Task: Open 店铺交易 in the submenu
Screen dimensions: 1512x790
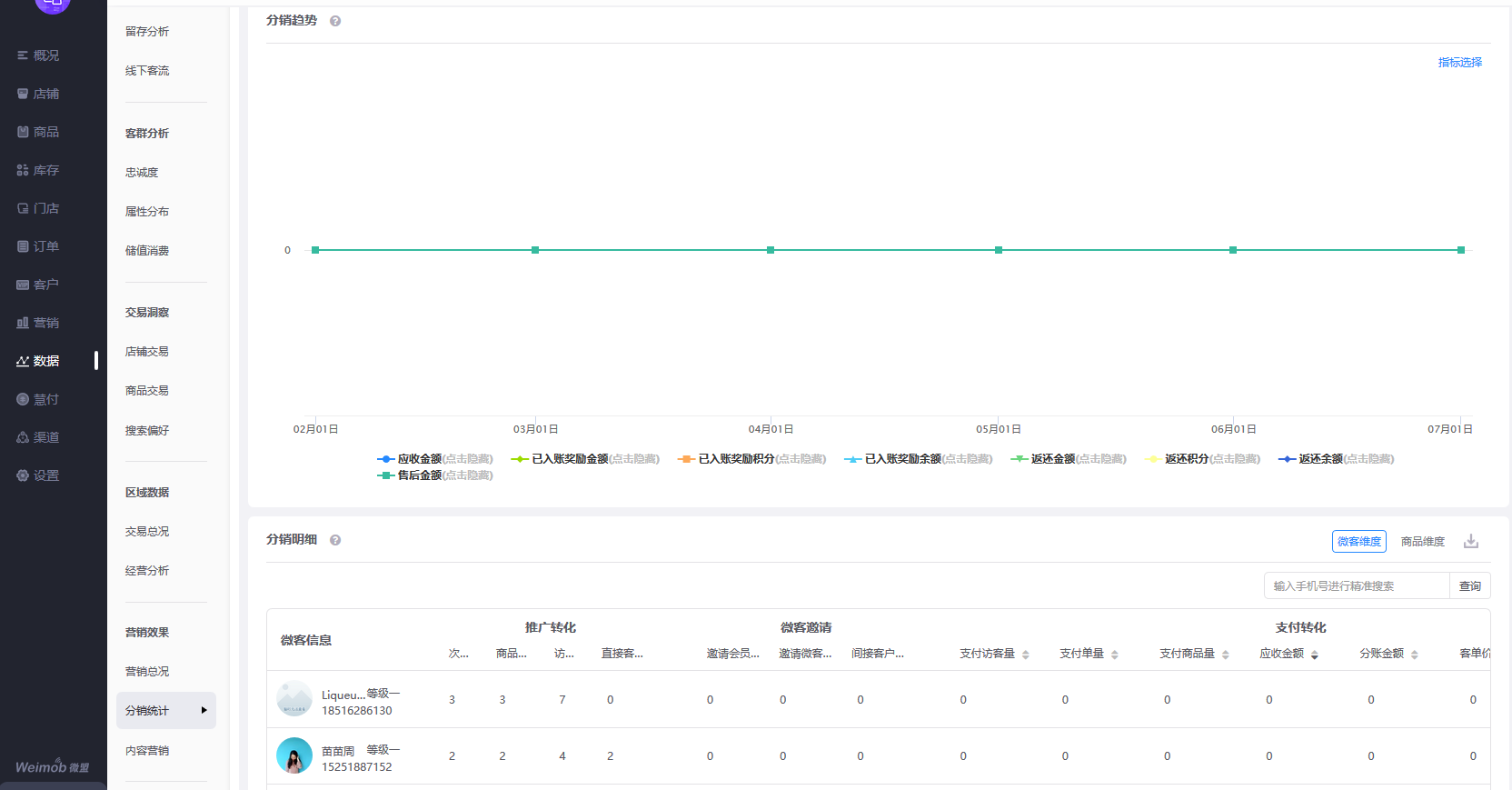Action: [x=147, y=352]
